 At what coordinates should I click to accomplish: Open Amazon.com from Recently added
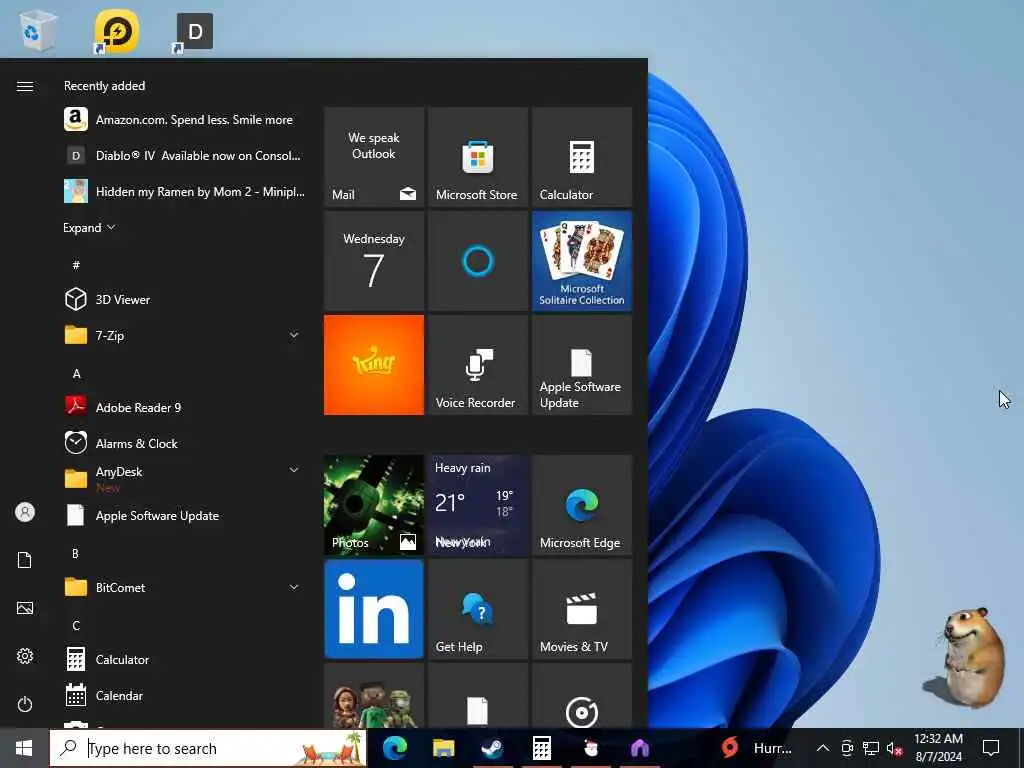[183, 120]
